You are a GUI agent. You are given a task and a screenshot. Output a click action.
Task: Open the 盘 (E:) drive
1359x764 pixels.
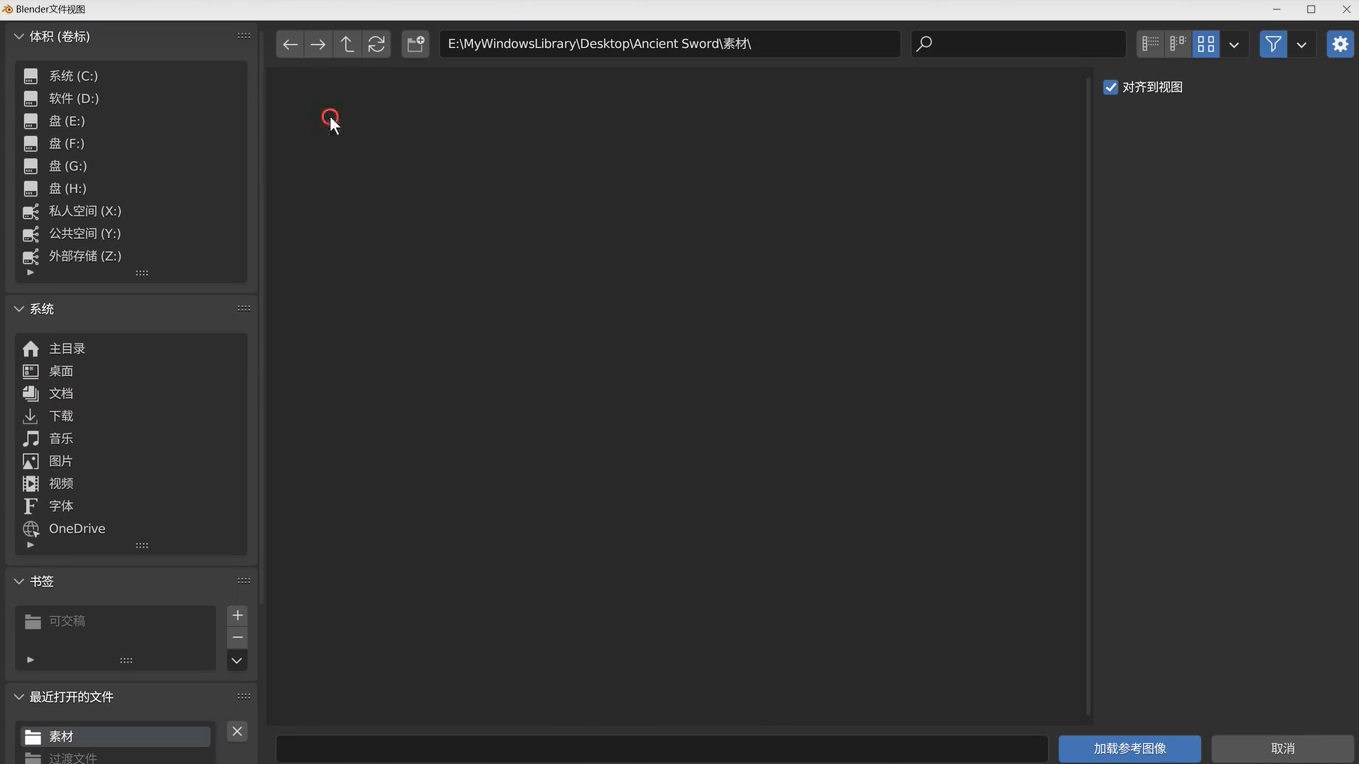[x=131, y=121]
